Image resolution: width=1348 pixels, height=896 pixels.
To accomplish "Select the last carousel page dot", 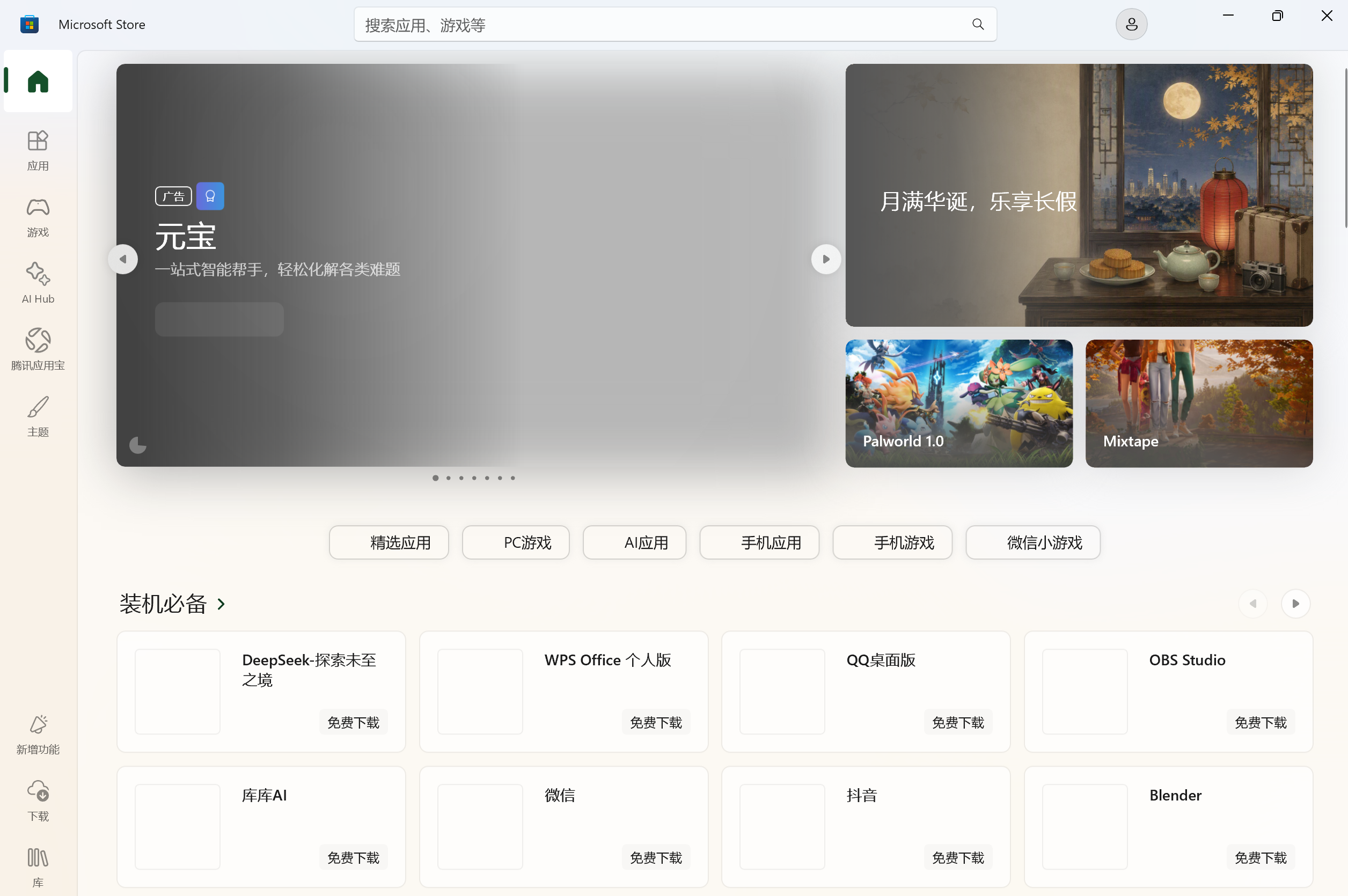I will click(512, 478).
